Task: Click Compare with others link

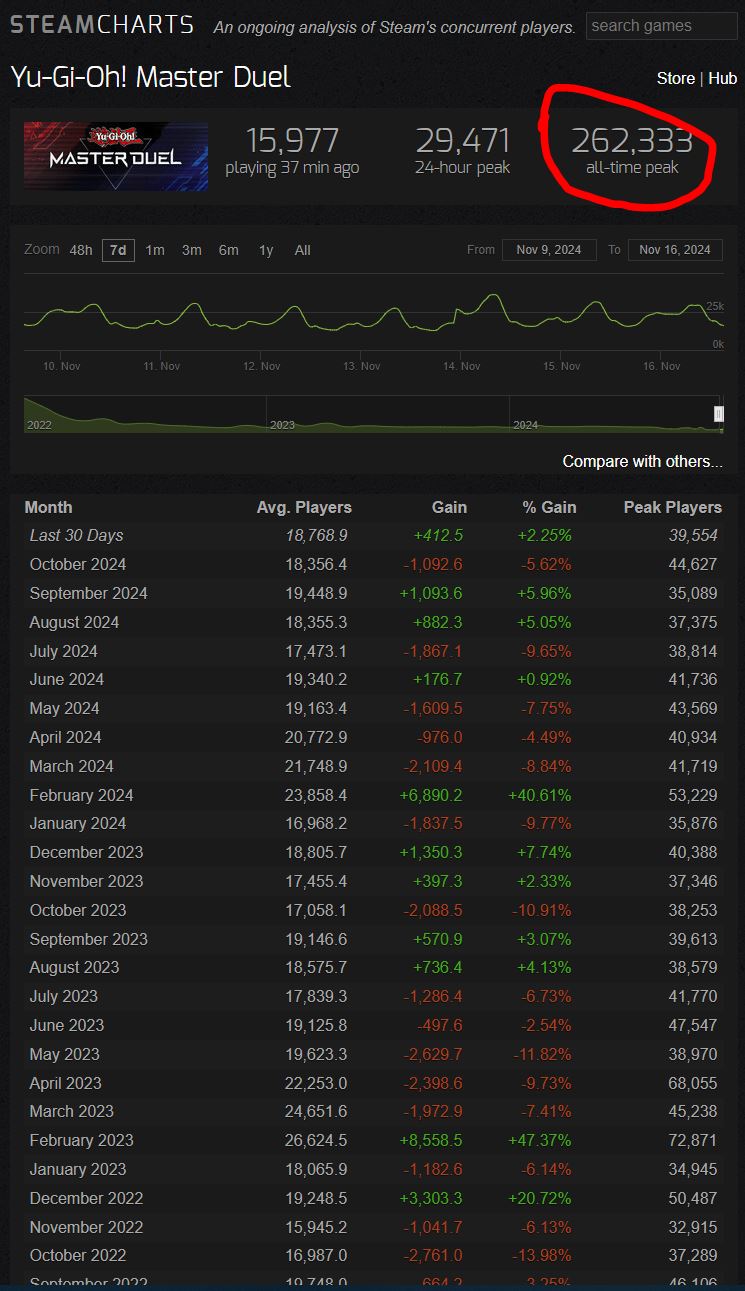Action: [x=642, y=461]
